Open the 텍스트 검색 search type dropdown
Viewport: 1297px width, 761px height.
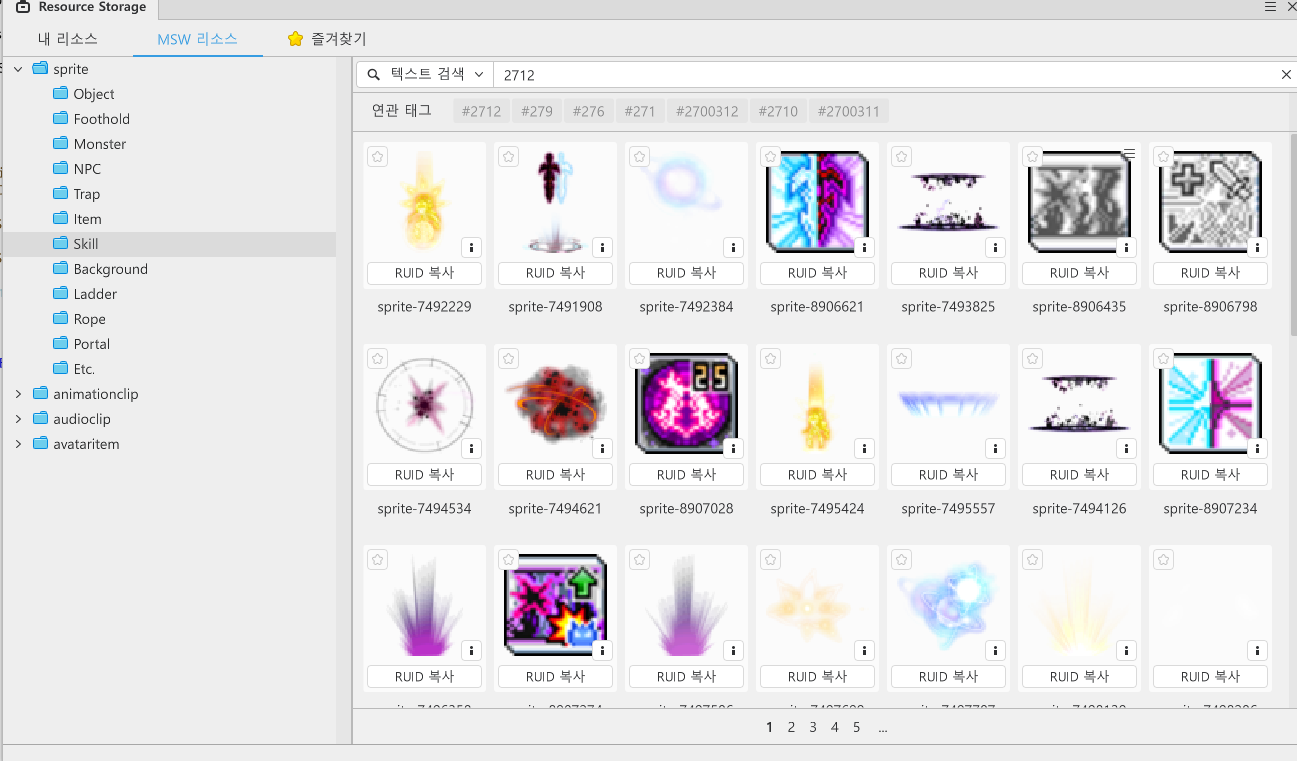click(426, 75)
